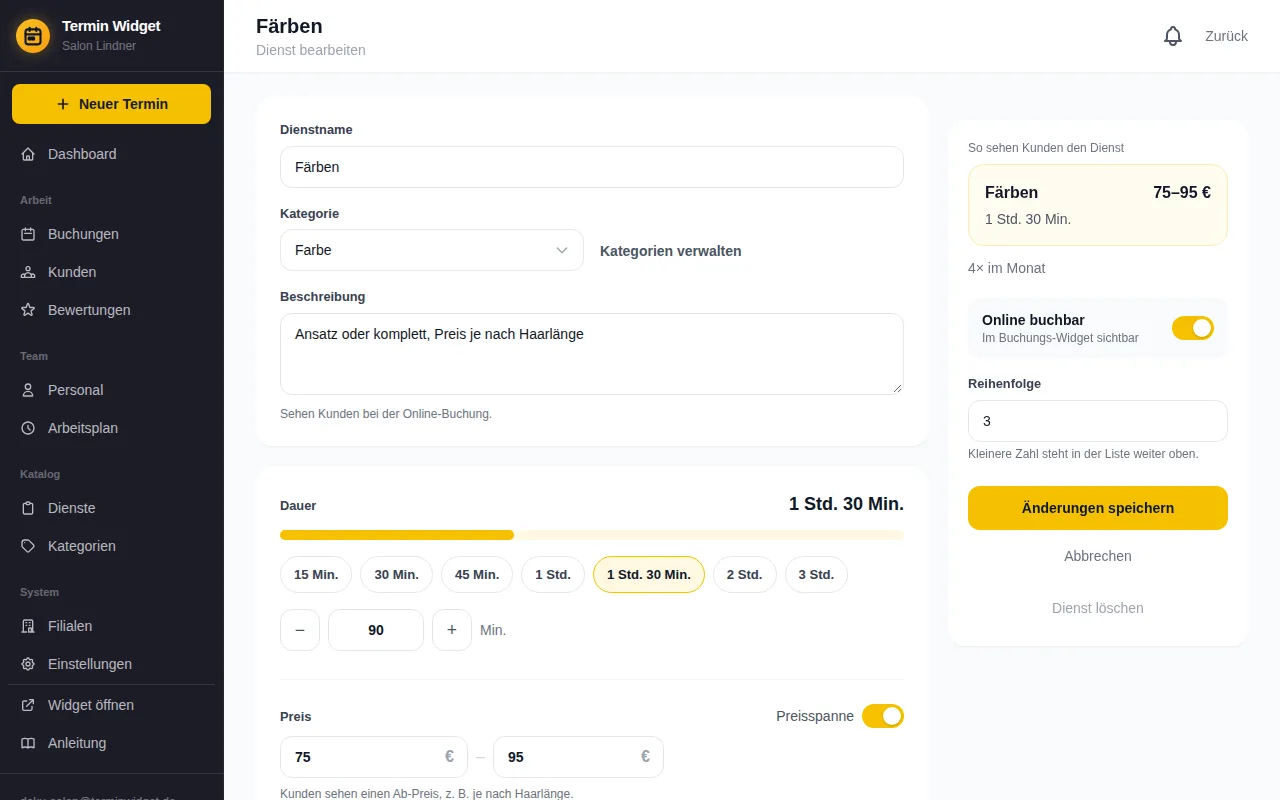1280x800 pixels.
Task: Open Kategorien verwalten link
Action: [x=671, y=251]
